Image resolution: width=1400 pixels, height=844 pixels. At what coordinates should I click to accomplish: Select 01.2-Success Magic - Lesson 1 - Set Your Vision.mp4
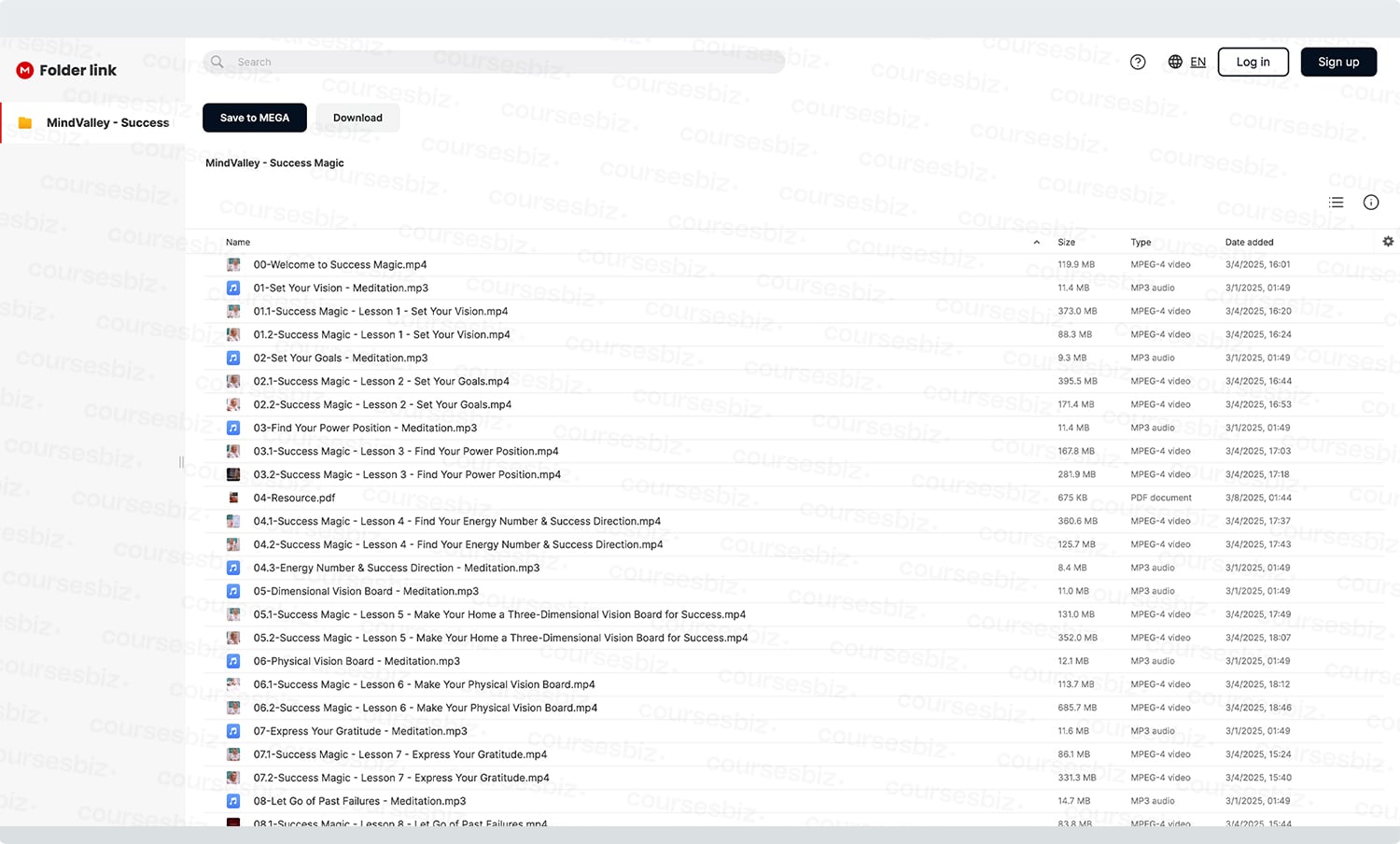click(x=382, y=334)
